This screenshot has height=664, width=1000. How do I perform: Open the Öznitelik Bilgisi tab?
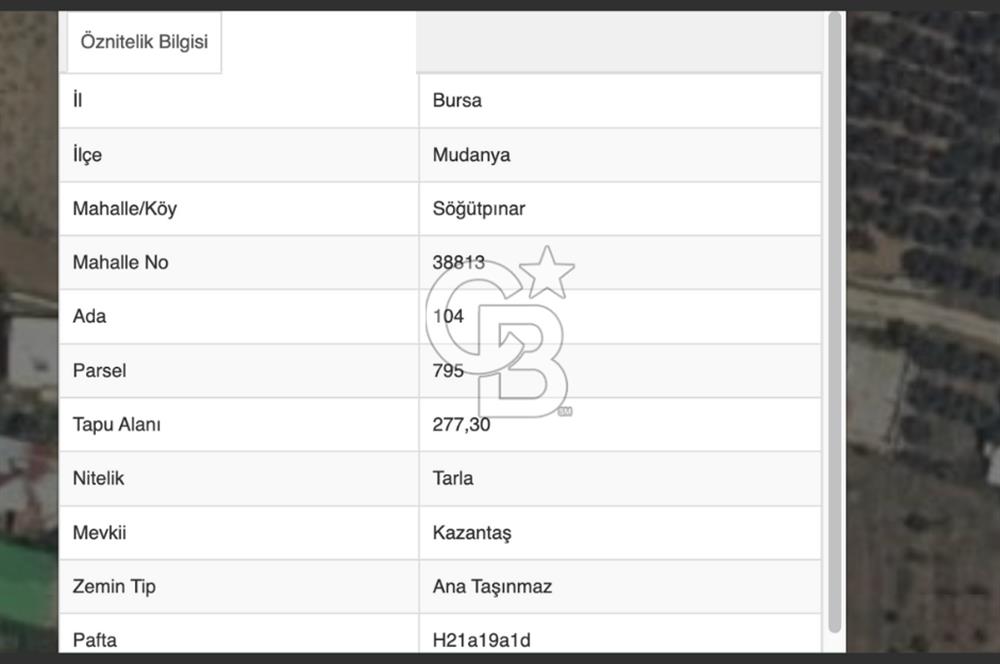pos(144,44)
